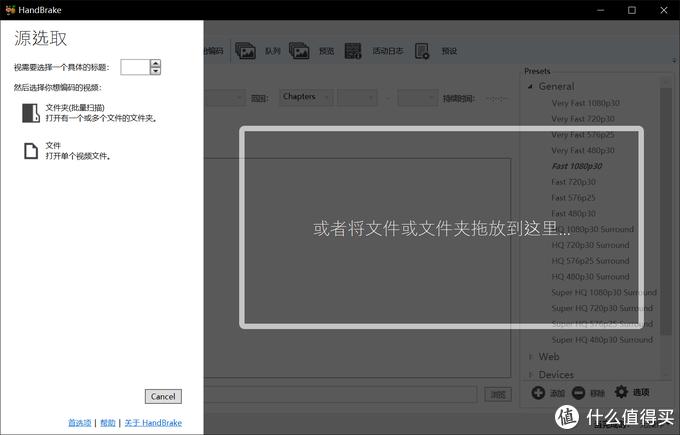Click the 文件夹(批量扫描) folder option text

pos(75,108)
